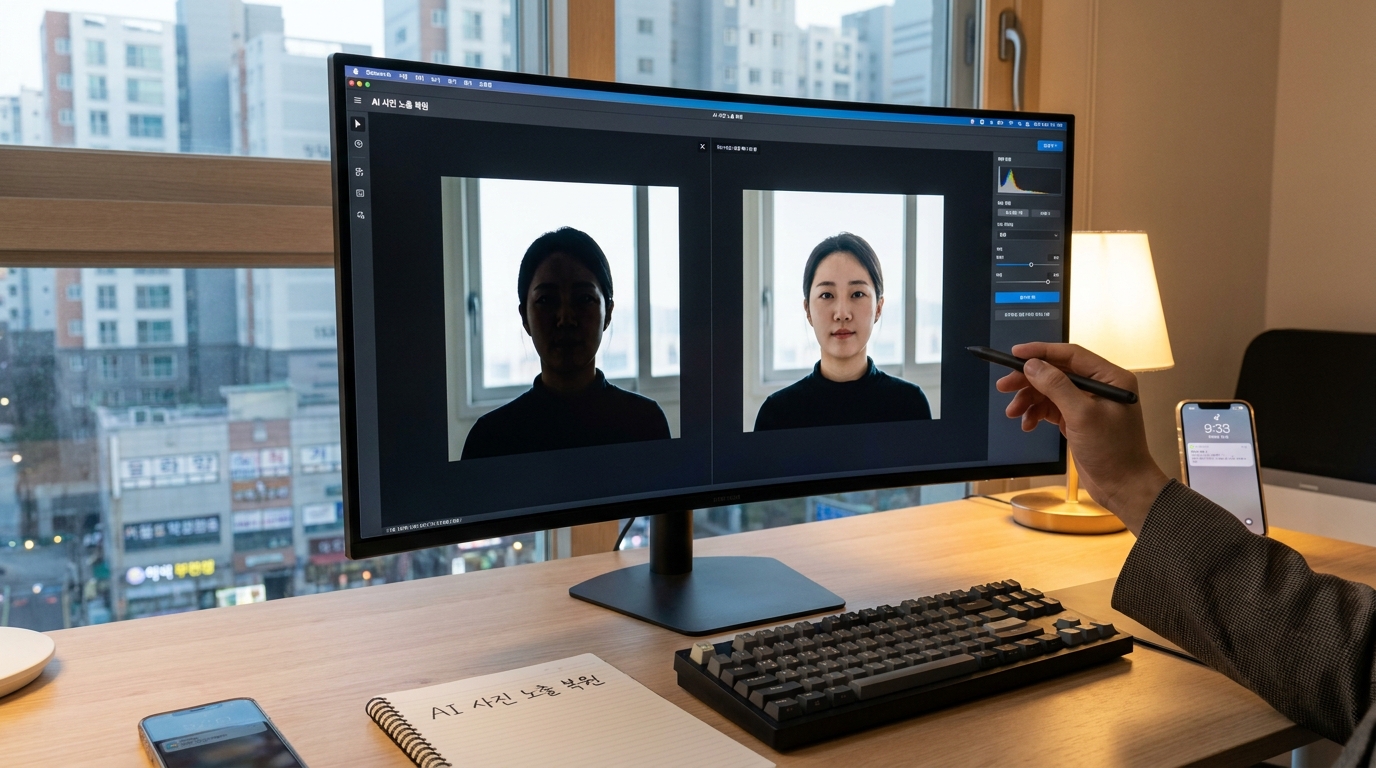
Task: Open the Apple menu in the menu bar
Action: tap(355, 72)
